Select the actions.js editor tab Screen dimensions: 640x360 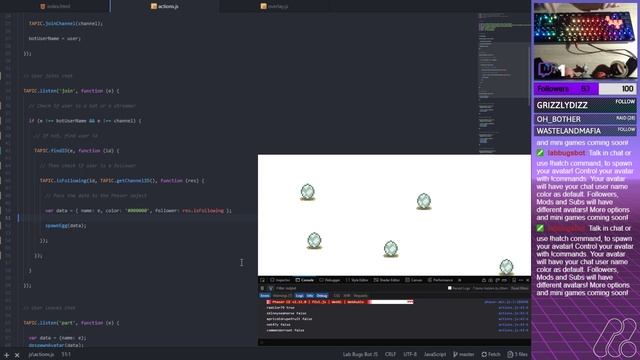click(164, 6)
